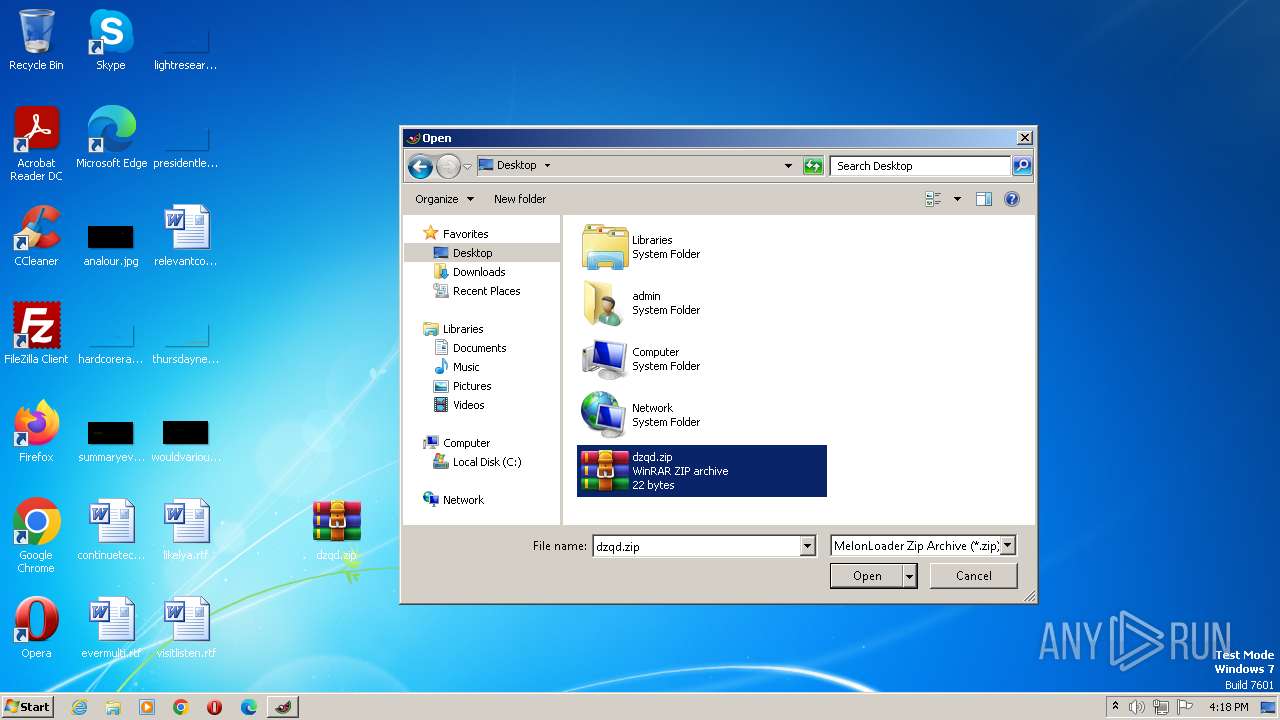Select Microsoft Edge desktop shortcut
1280x720 pixels.
111,138
